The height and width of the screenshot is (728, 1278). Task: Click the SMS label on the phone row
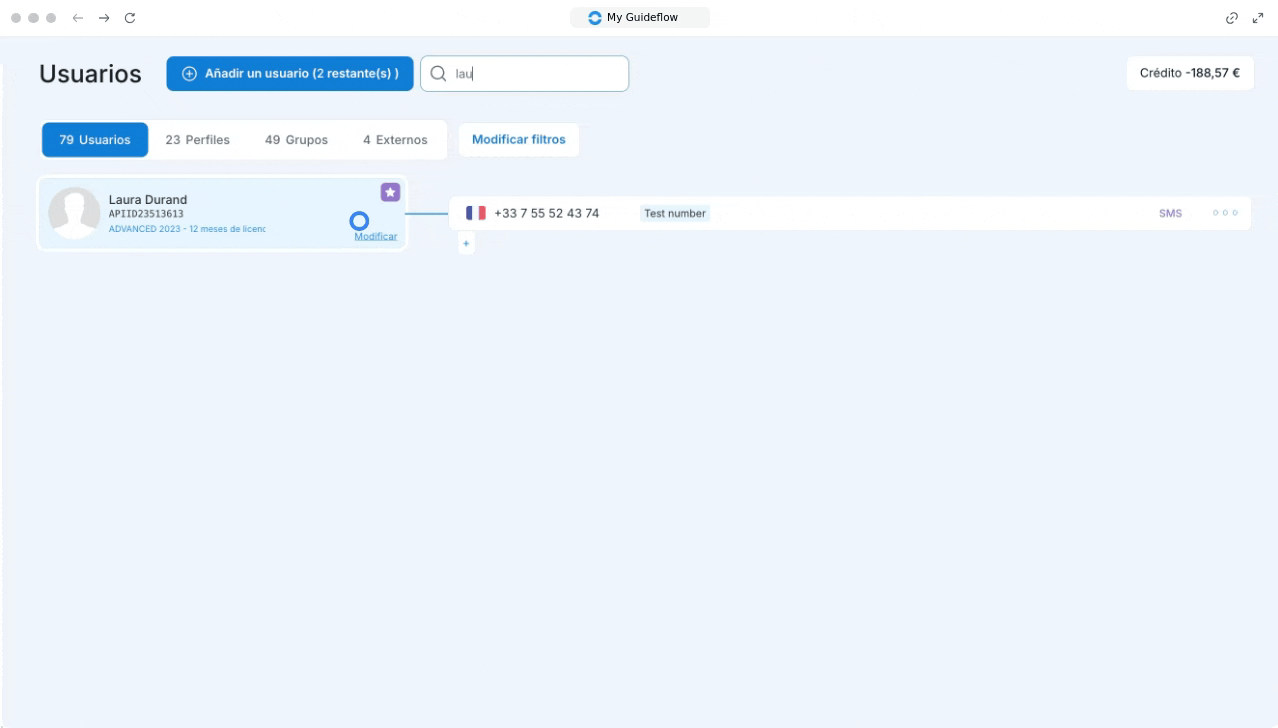coord(1170,213)
